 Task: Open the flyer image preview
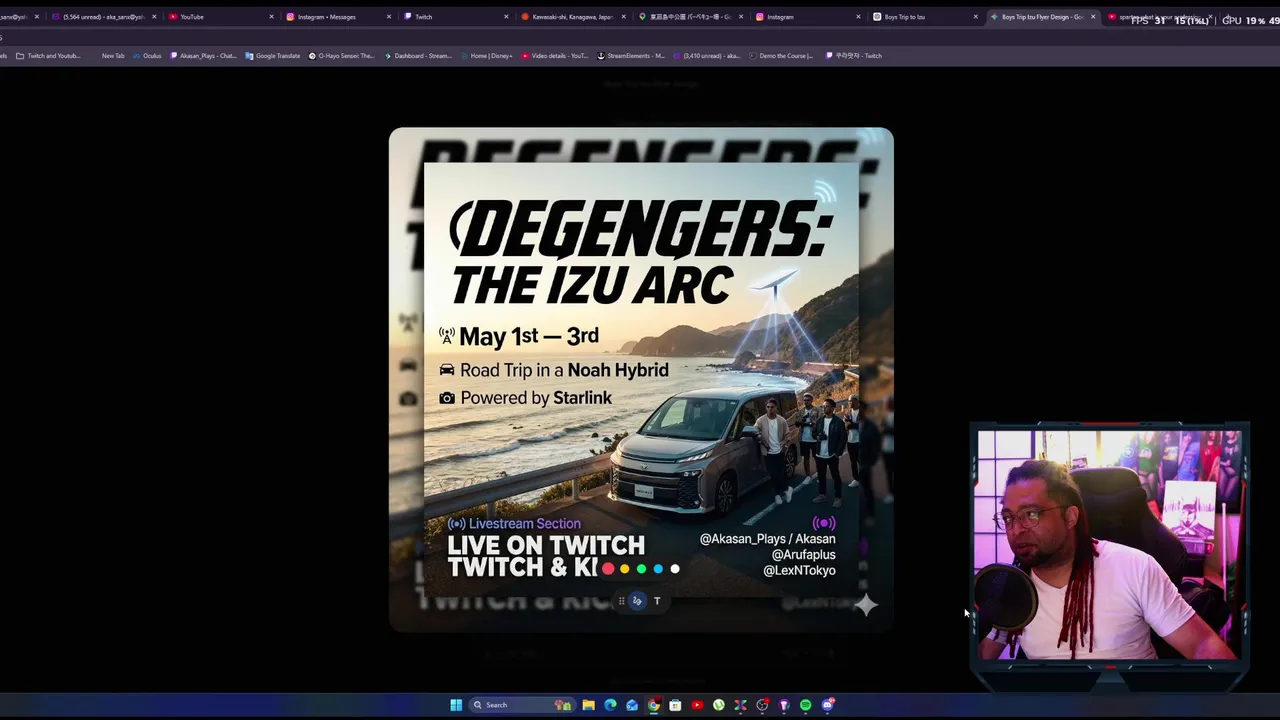click(641, 380)
